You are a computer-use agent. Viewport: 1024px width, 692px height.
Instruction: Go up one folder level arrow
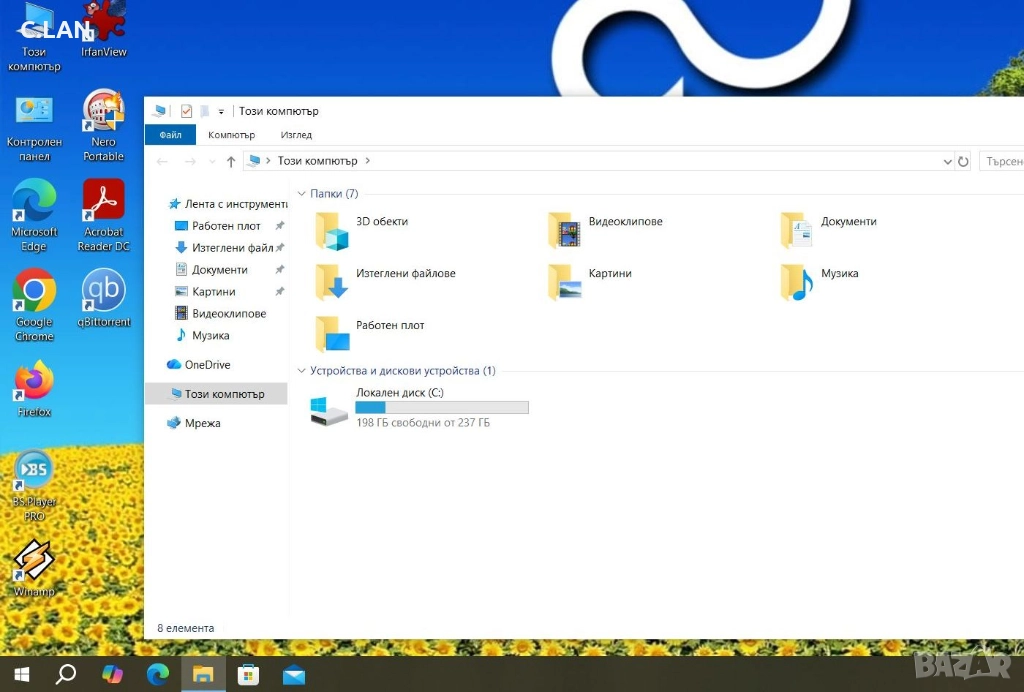pos(231,161)
